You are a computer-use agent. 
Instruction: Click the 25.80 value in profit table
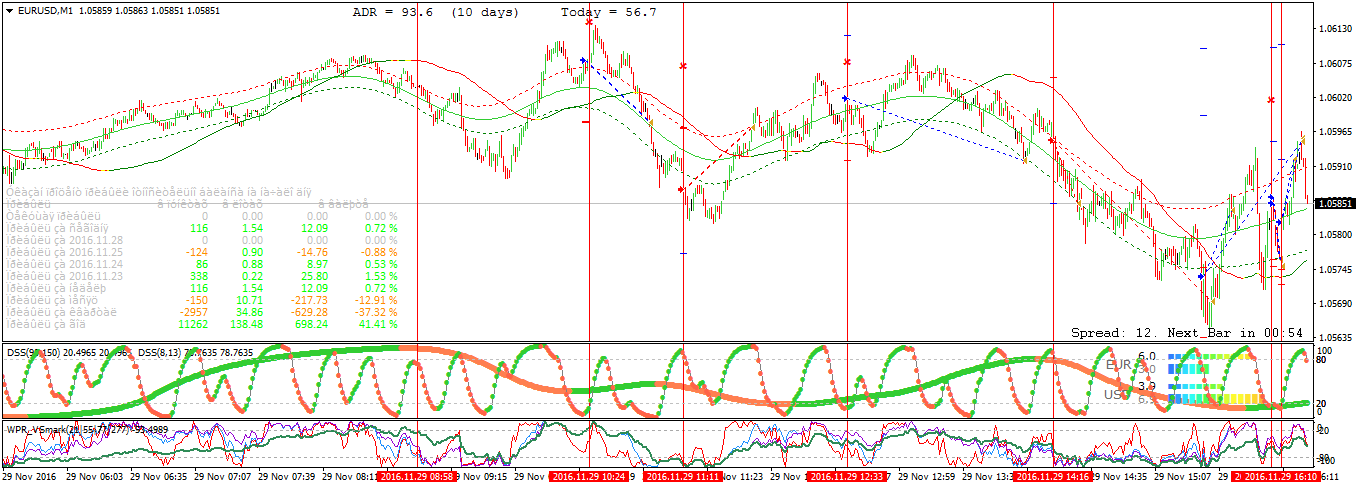pos(315,276)
